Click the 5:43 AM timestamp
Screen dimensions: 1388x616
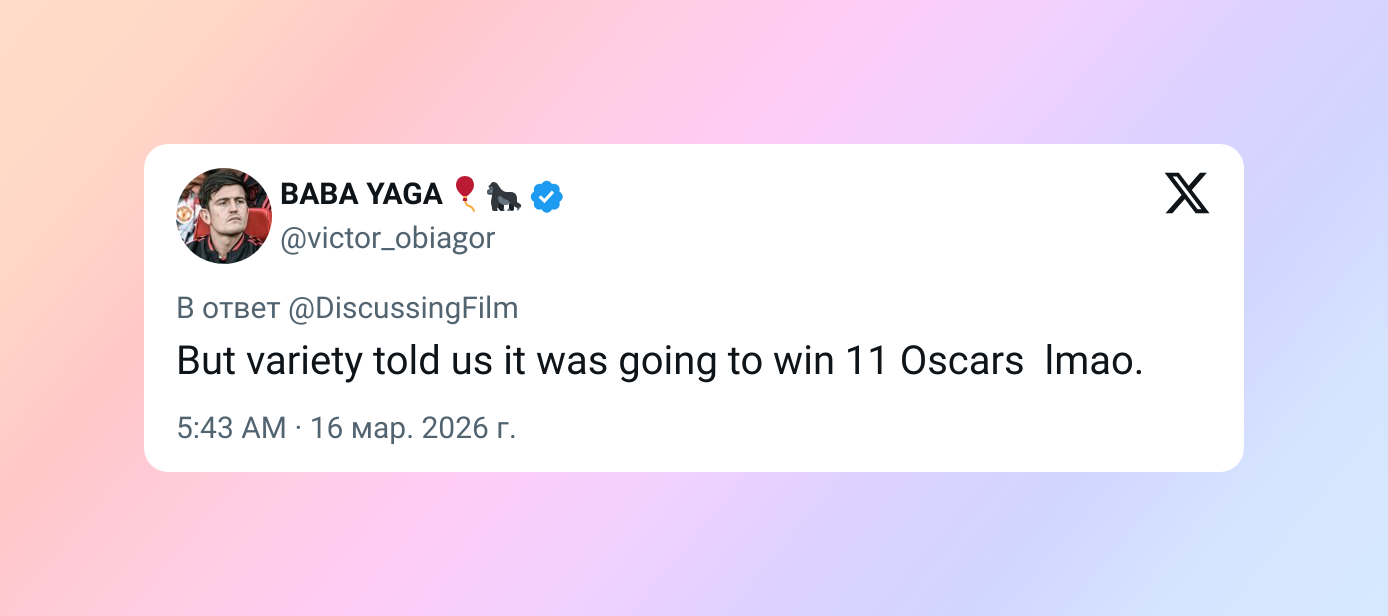(231, 428)
